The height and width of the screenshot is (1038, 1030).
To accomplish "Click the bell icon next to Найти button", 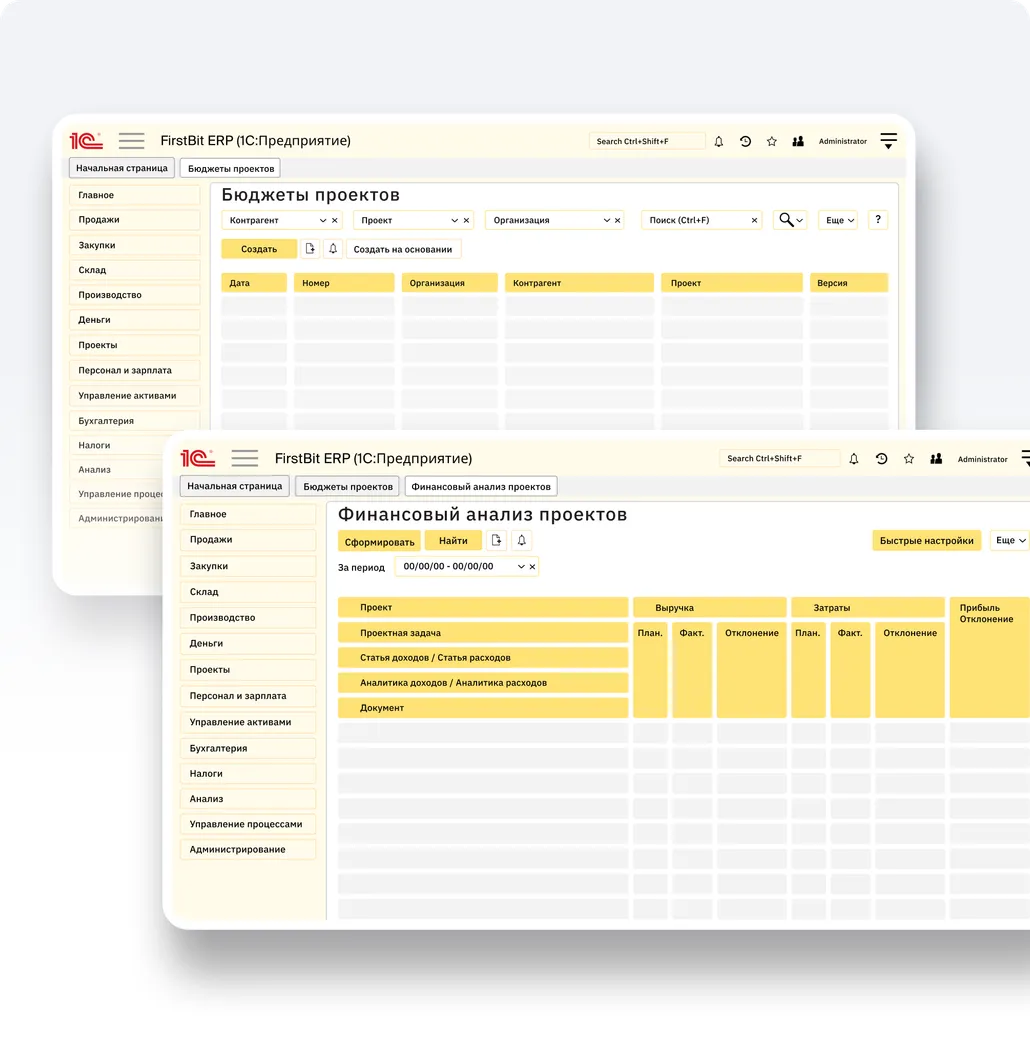I will [521, 541].
